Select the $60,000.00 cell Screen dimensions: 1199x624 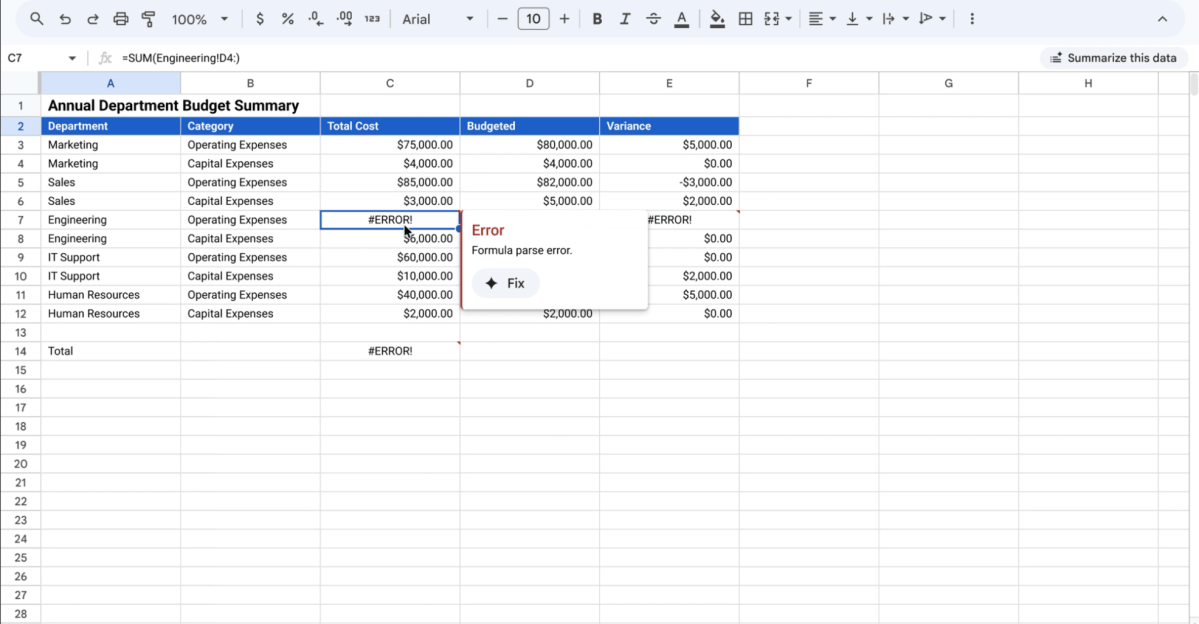pos(390,258)
